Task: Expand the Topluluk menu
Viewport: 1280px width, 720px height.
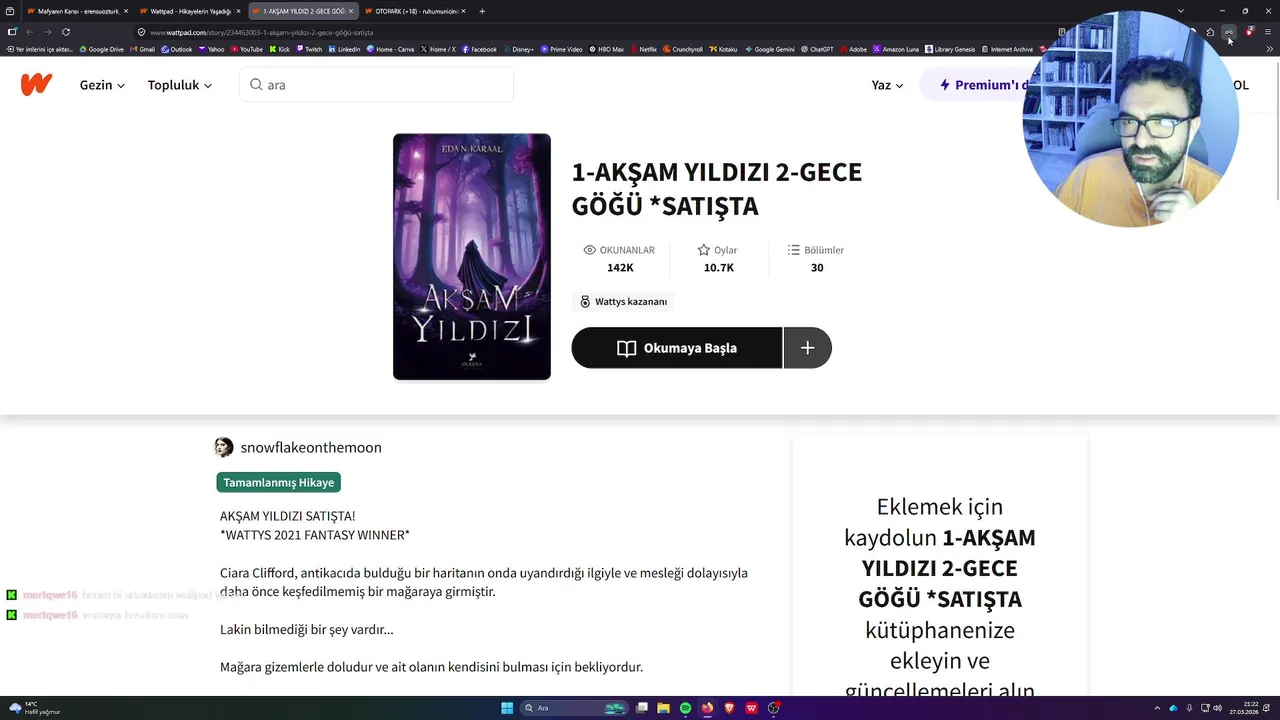Action: [180, 85]
